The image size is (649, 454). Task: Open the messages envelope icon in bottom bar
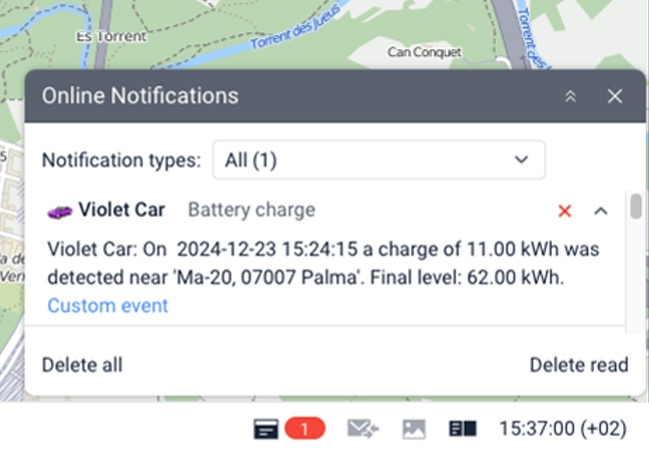(x=363, y=429)
